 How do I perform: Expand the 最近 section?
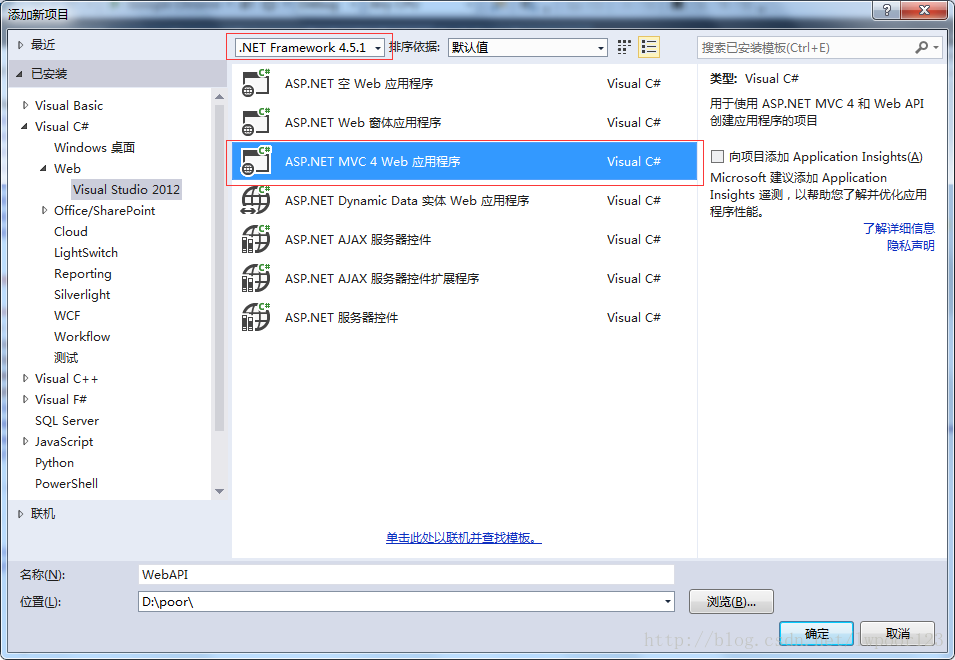[20, 44]
